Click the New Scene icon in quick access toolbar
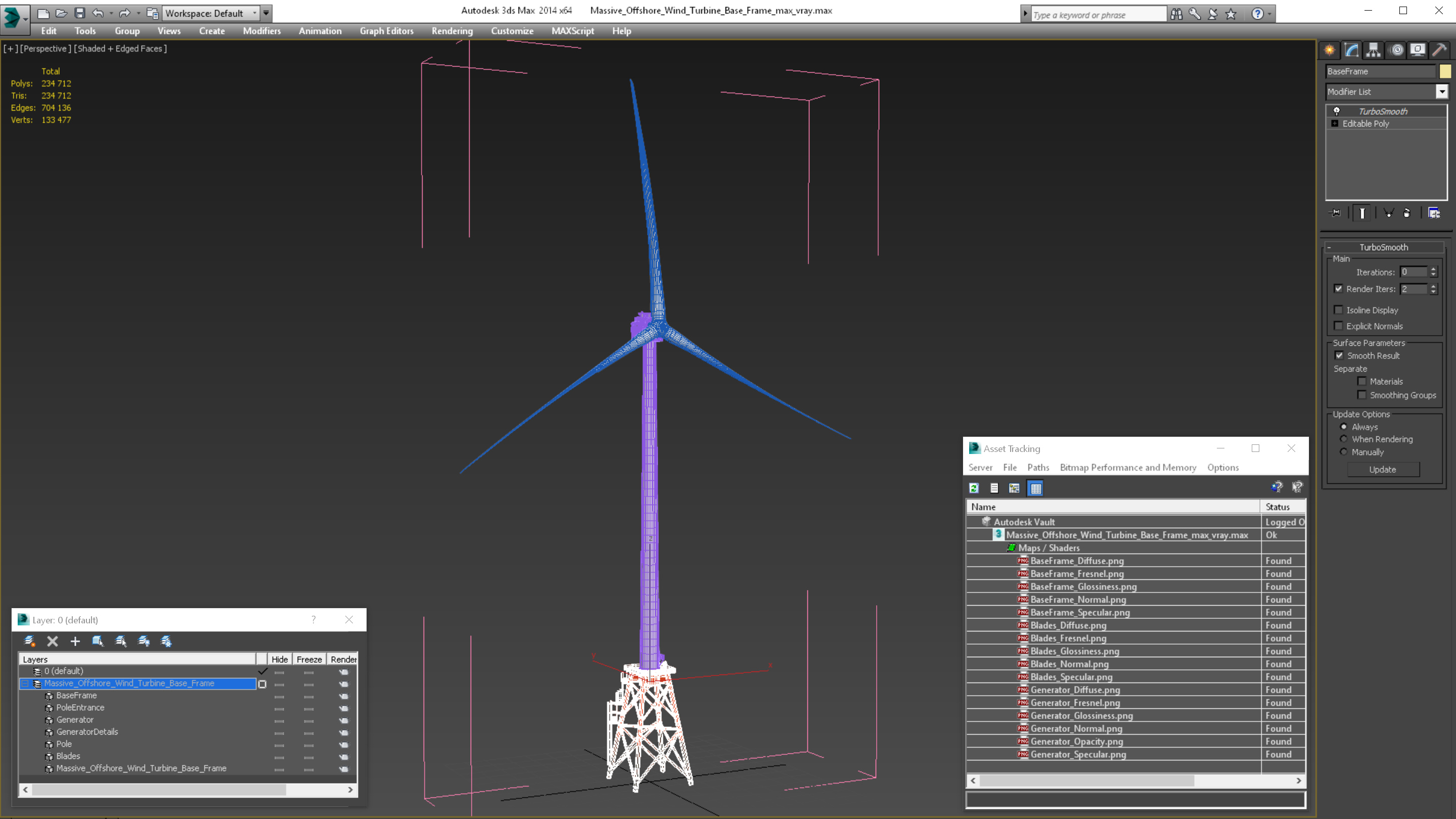 coord(43,13)
